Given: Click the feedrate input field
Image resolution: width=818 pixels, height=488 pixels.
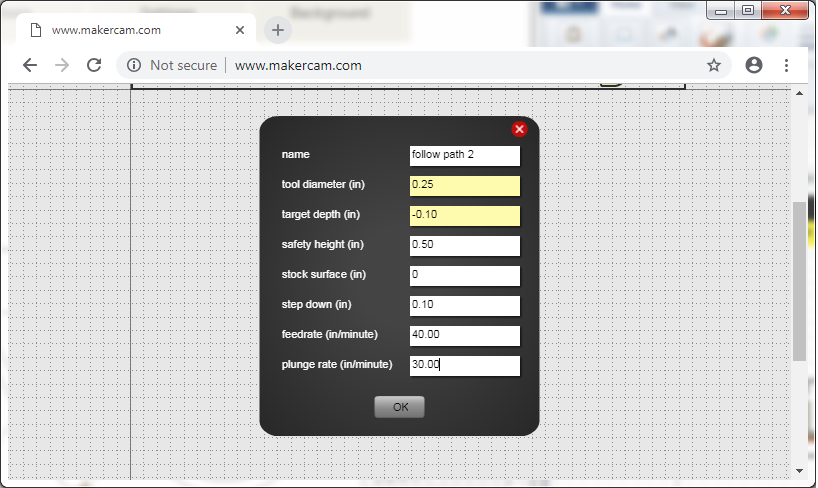Looking at the screenshot, I should coord(465,335).
